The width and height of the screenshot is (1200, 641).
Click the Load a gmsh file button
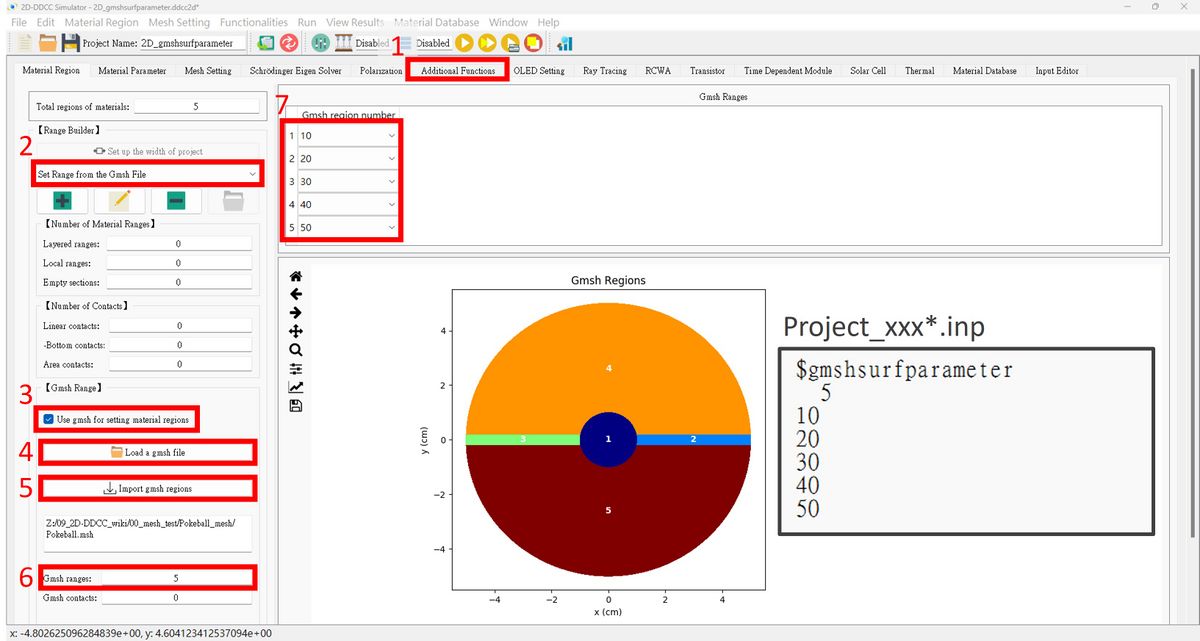pos(147,452)
